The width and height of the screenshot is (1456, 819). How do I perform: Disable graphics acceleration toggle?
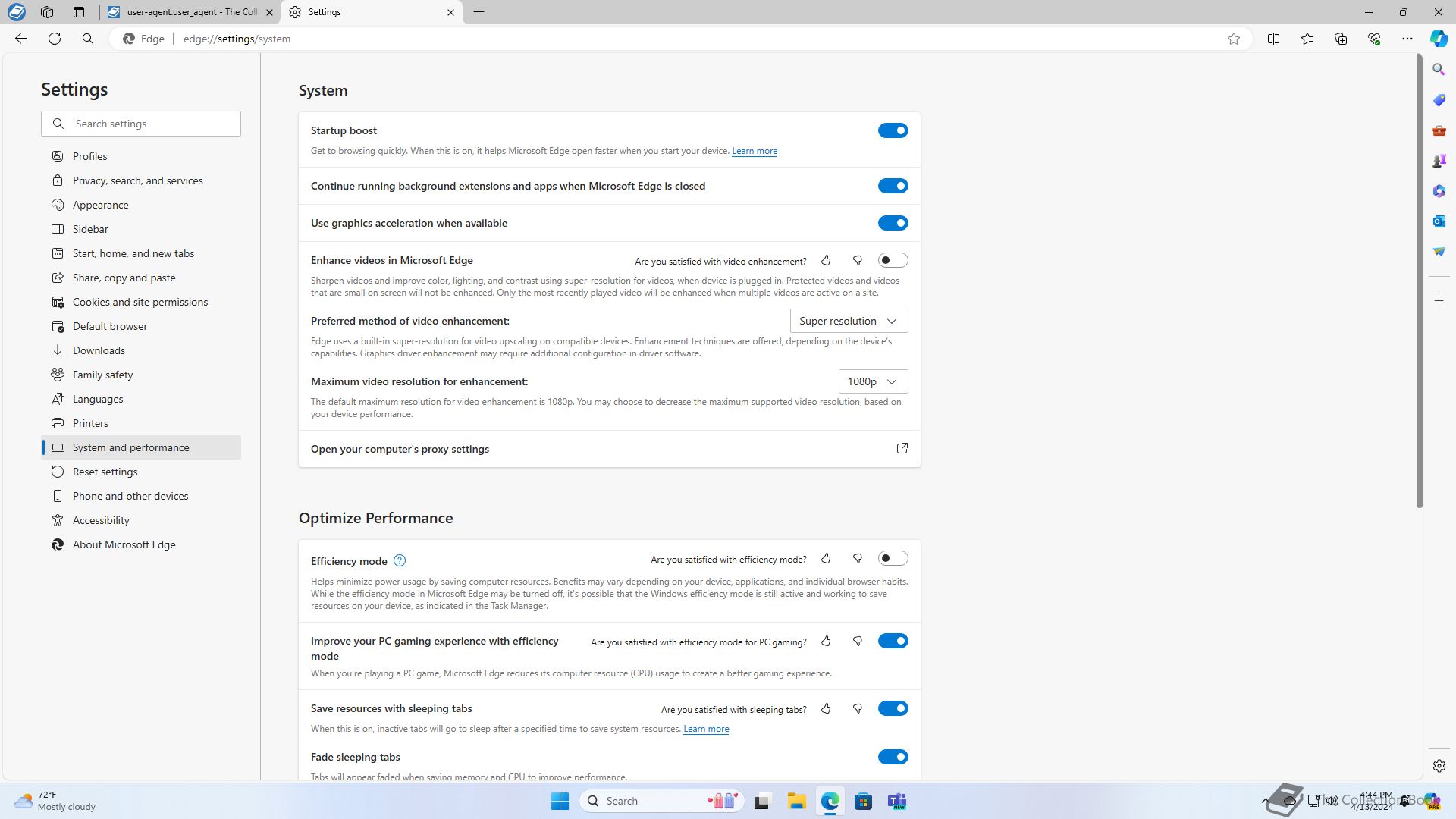[893, 223]
